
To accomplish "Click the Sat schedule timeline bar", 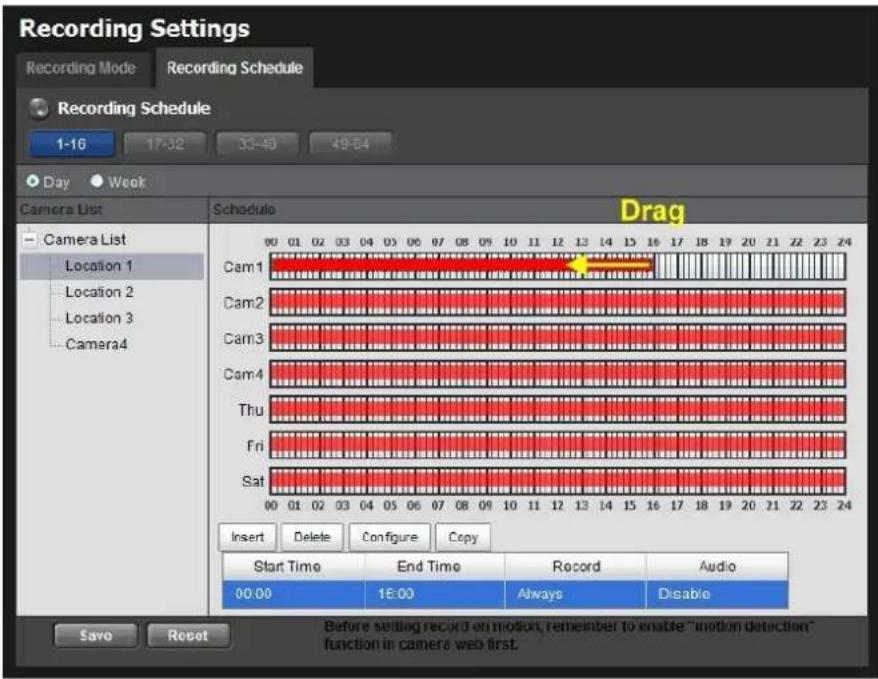I will pos(558,481).
